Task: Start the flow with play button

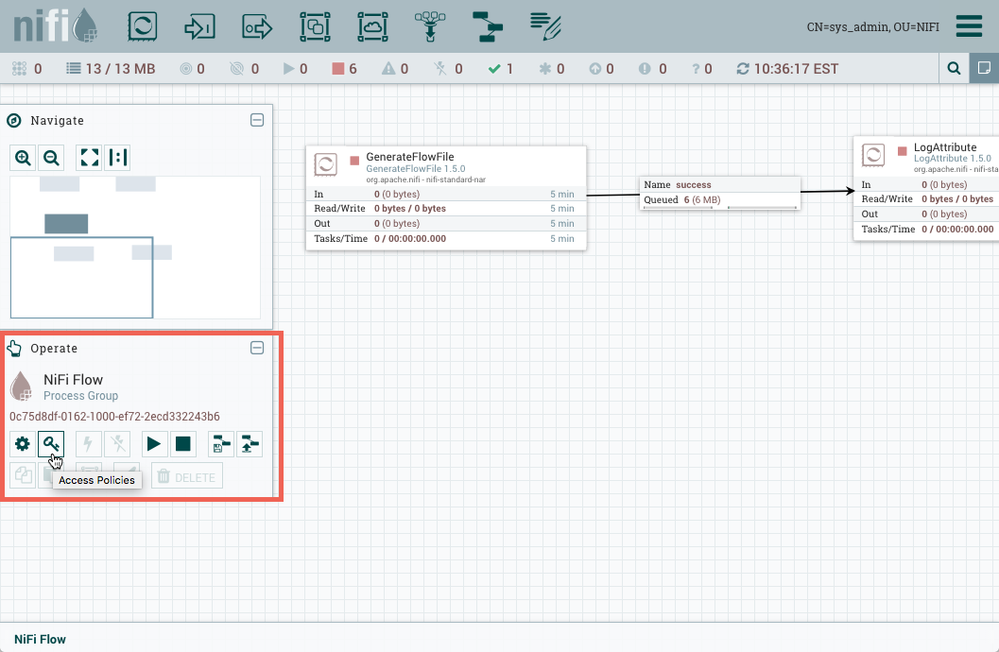Action: (154, 444)
